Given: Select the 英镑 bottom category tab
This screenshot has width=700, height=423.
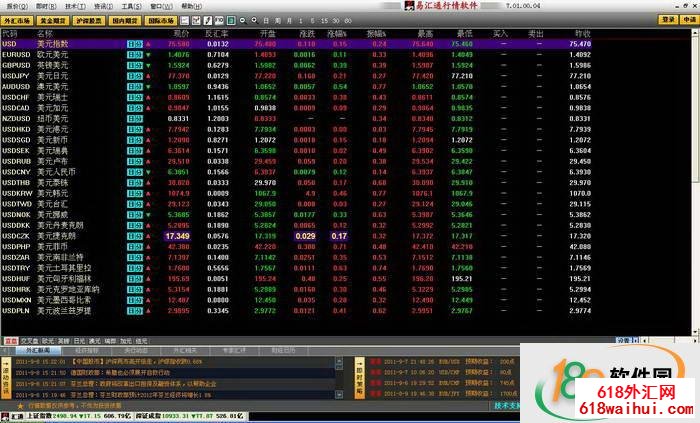Looking at the screenshot, I should click(63, 341).
